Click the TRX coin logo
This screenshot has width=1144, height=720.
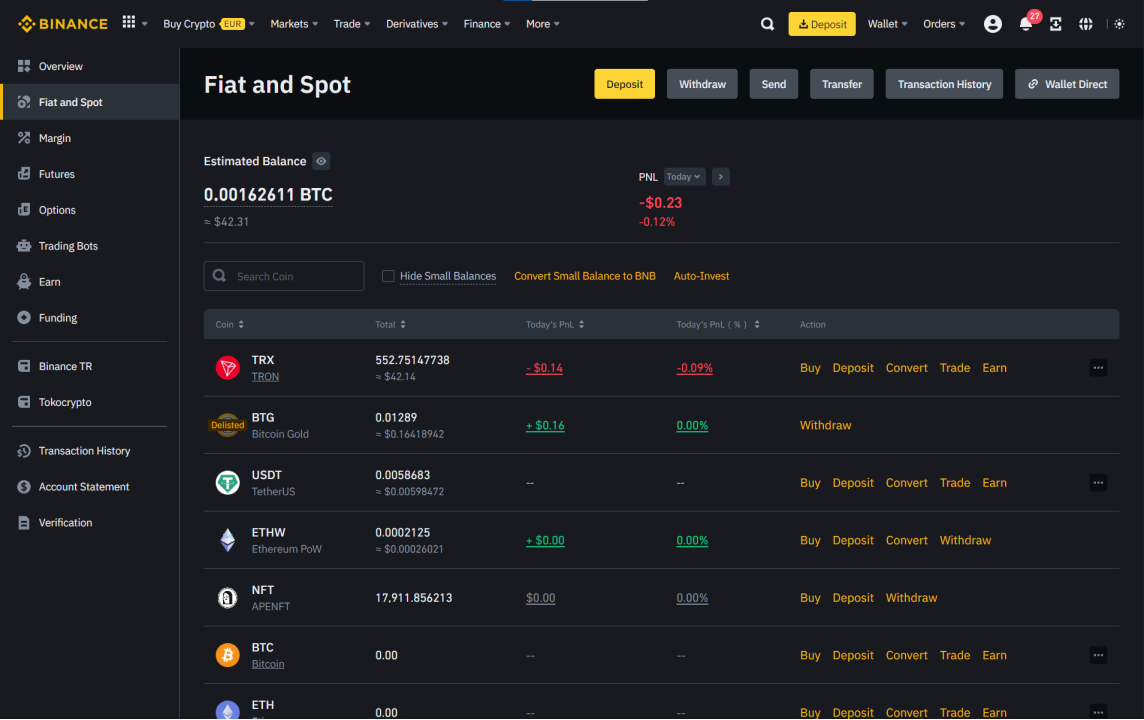point(228,368)
